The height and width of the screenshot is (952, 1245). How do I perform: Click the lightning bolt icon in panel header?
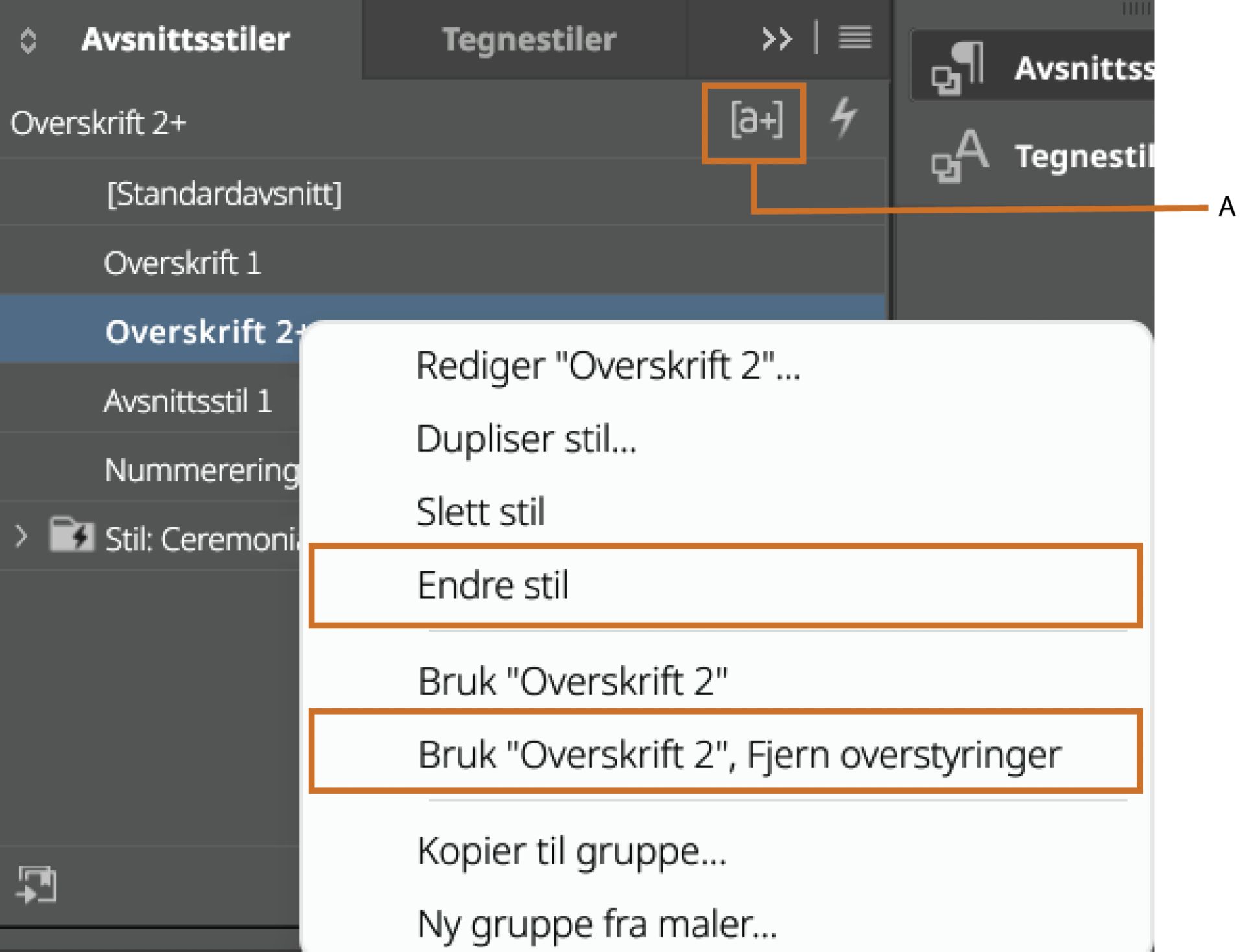tap(845, 119)
